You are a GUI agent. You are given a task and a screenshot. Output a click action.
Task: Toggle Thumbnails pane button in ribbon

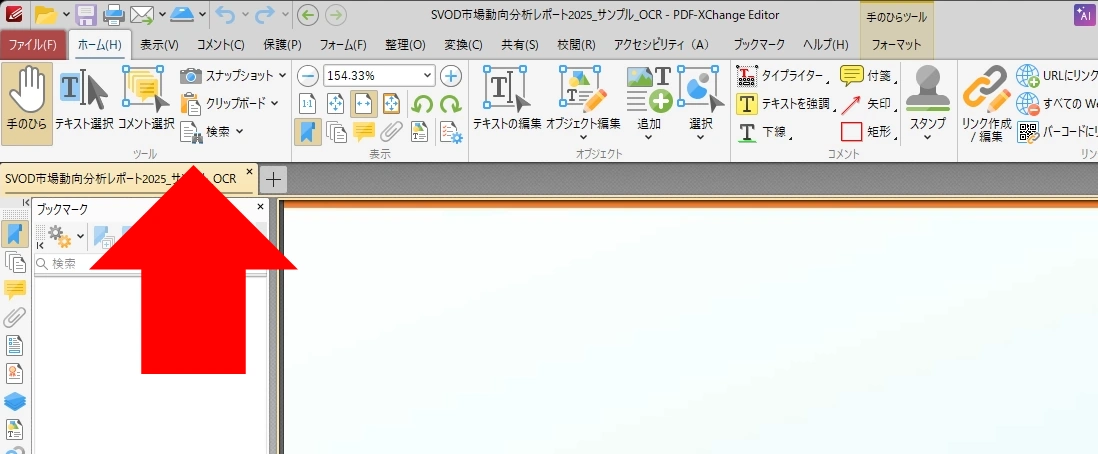pyautogui.click(x=335, y=132)
